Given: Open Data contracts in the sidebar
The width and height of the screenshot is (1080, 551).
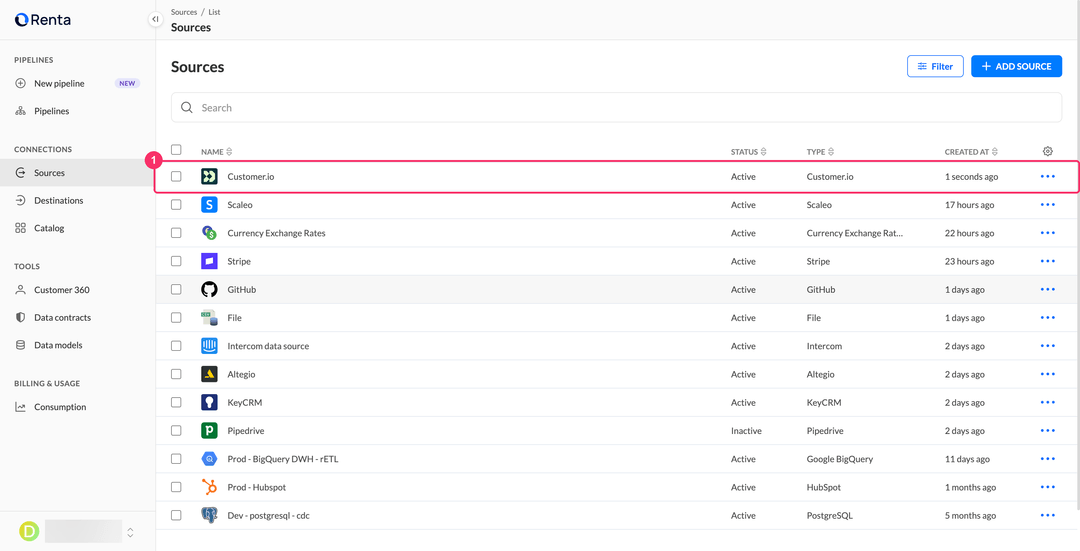Looking at the screenshot, I should click(77, 318).
